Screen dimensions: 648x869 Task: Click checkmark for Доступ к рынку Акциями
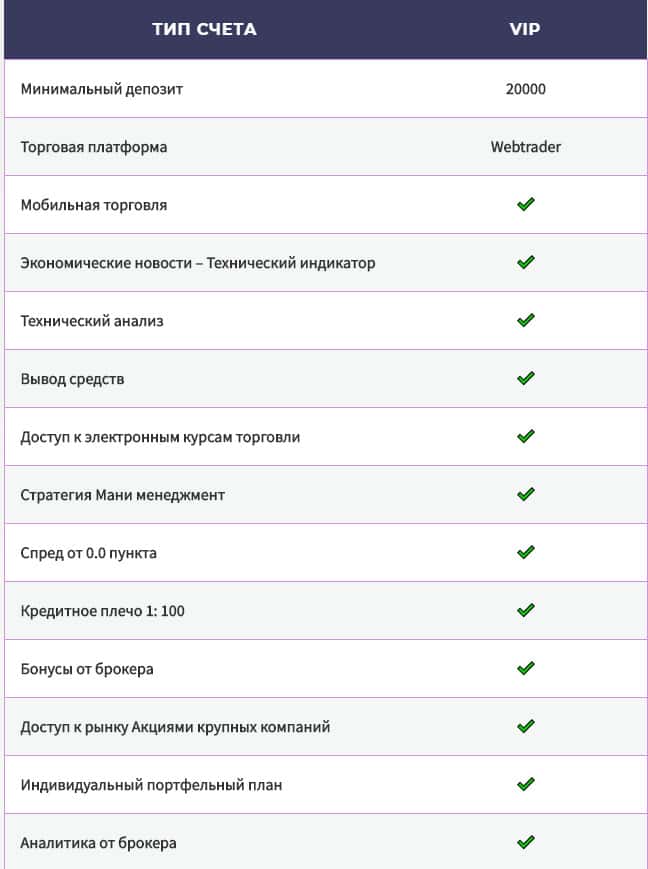(x=525, y=726)
